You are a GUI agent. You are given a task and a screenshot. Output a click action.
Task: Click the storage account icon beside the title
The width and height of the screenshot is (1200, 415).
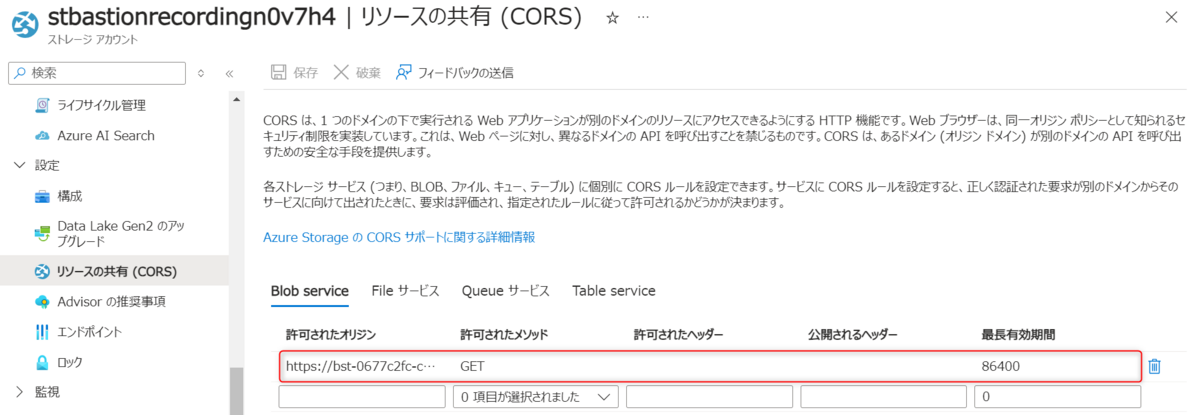point(23,25)
